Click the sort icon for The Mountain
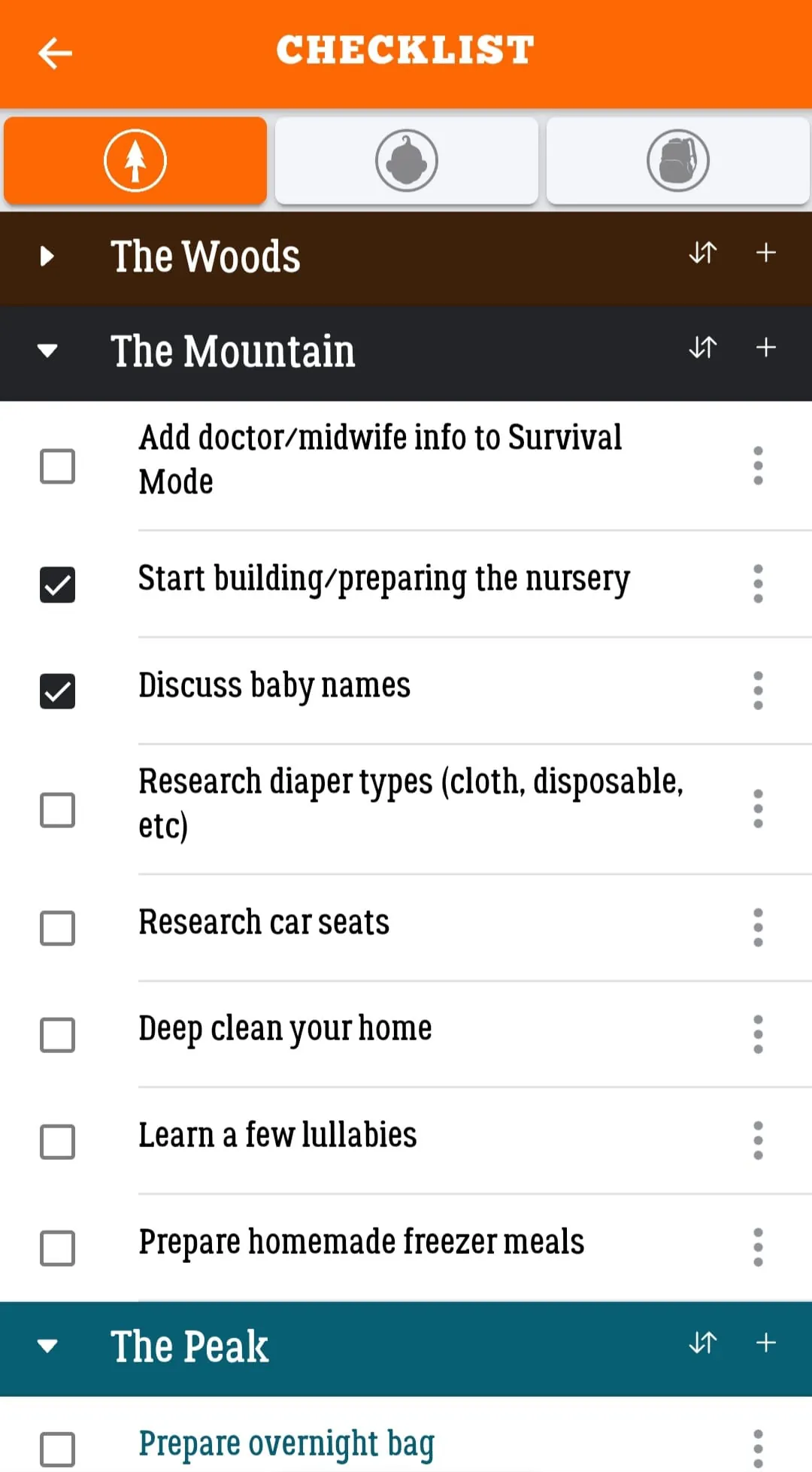The image size is (812, 1472). point(703,348)
